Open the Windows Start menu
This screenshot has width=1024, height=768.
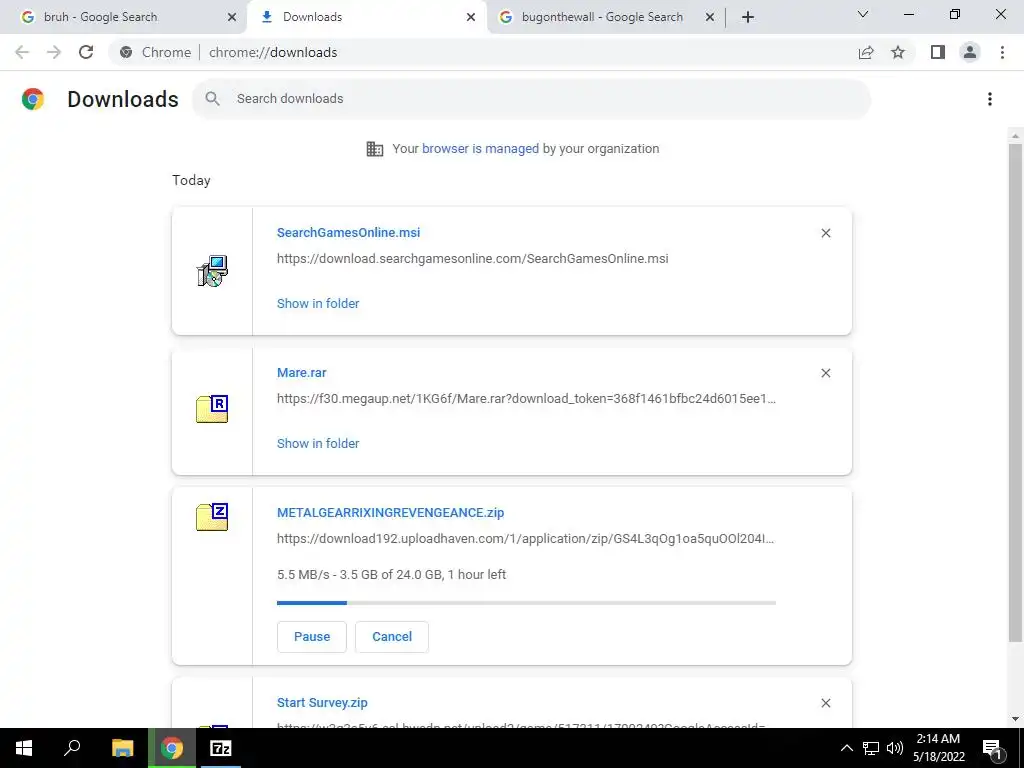pyautogui.click(x=24, y=748)
